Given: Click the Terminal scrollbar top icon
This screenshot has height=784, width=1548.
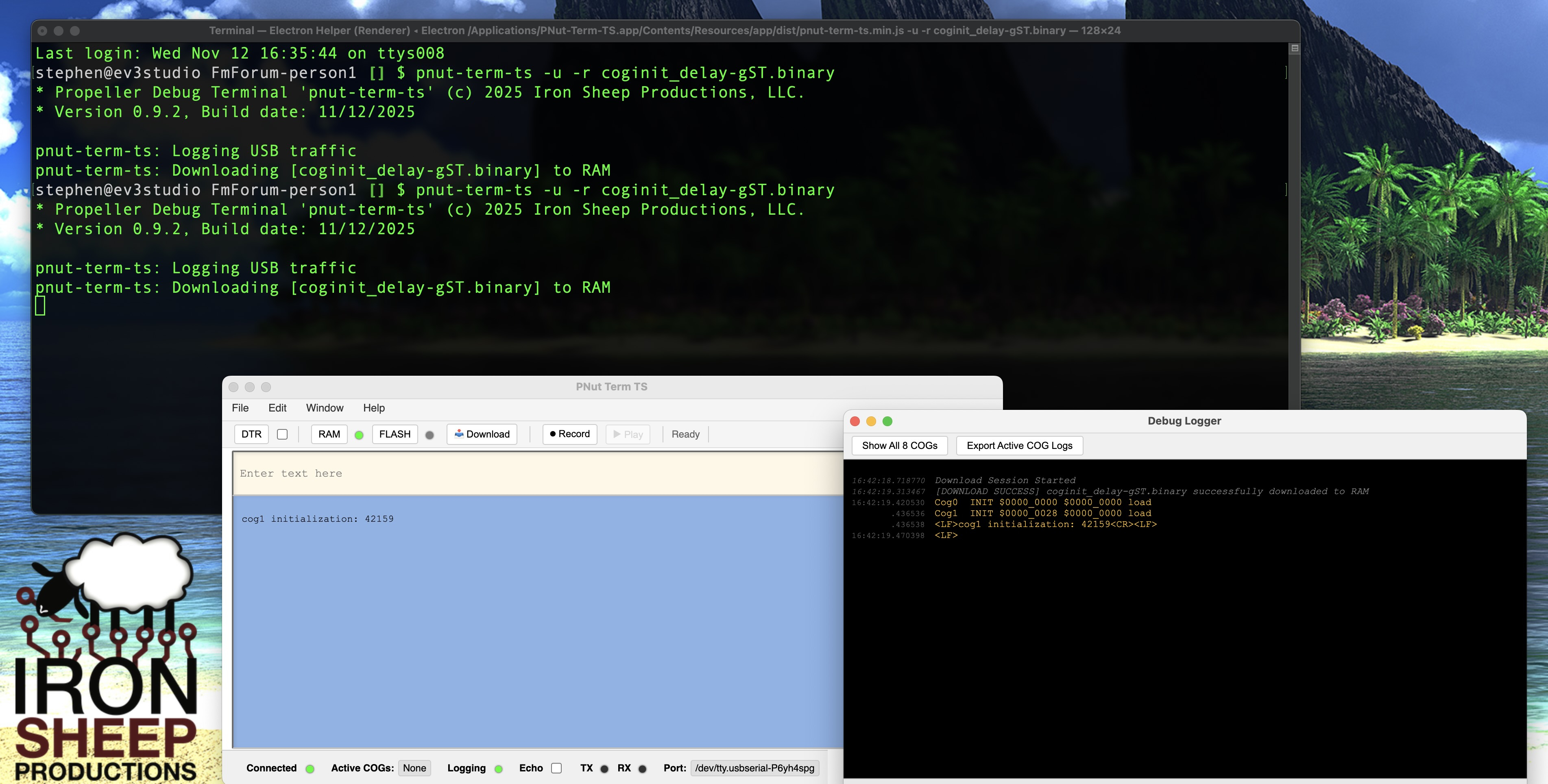Looking at the screenshot, I should [x=1295, y=48].
